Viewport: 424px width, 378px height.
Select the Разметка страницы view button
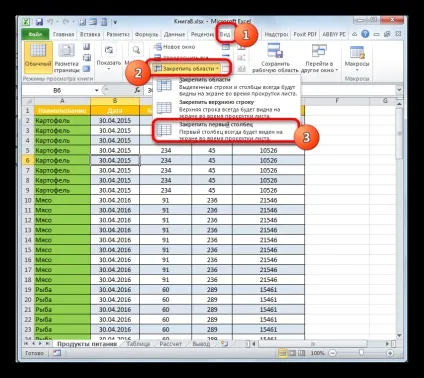tap(66, 58)
